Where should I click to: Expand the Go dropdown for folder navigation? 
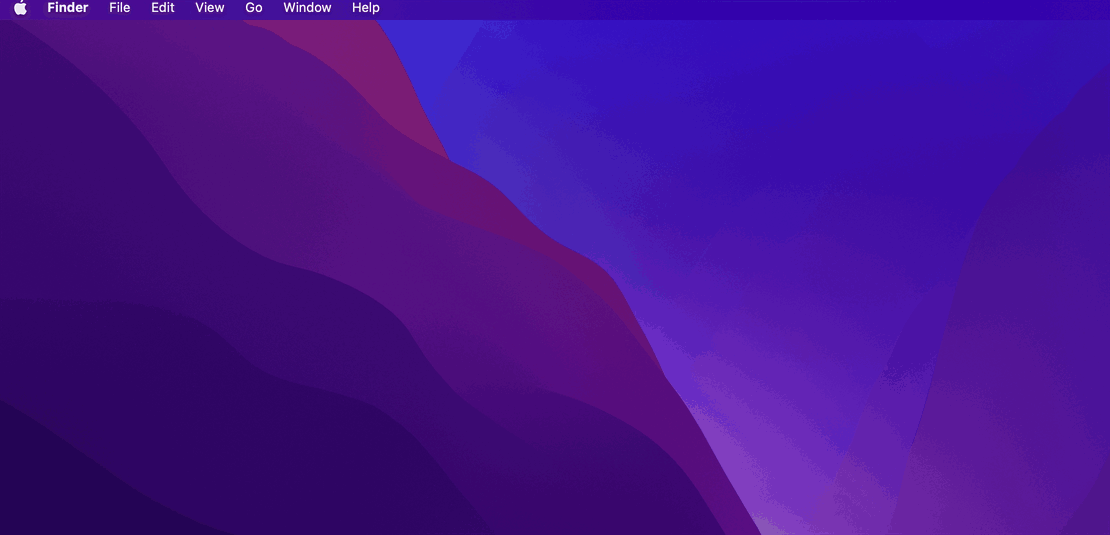(254, 8)
